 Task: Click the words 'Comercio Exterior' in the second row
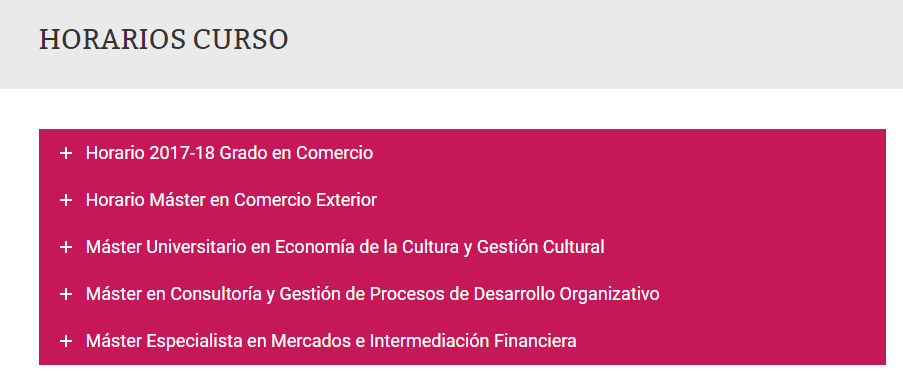(305, 200)
